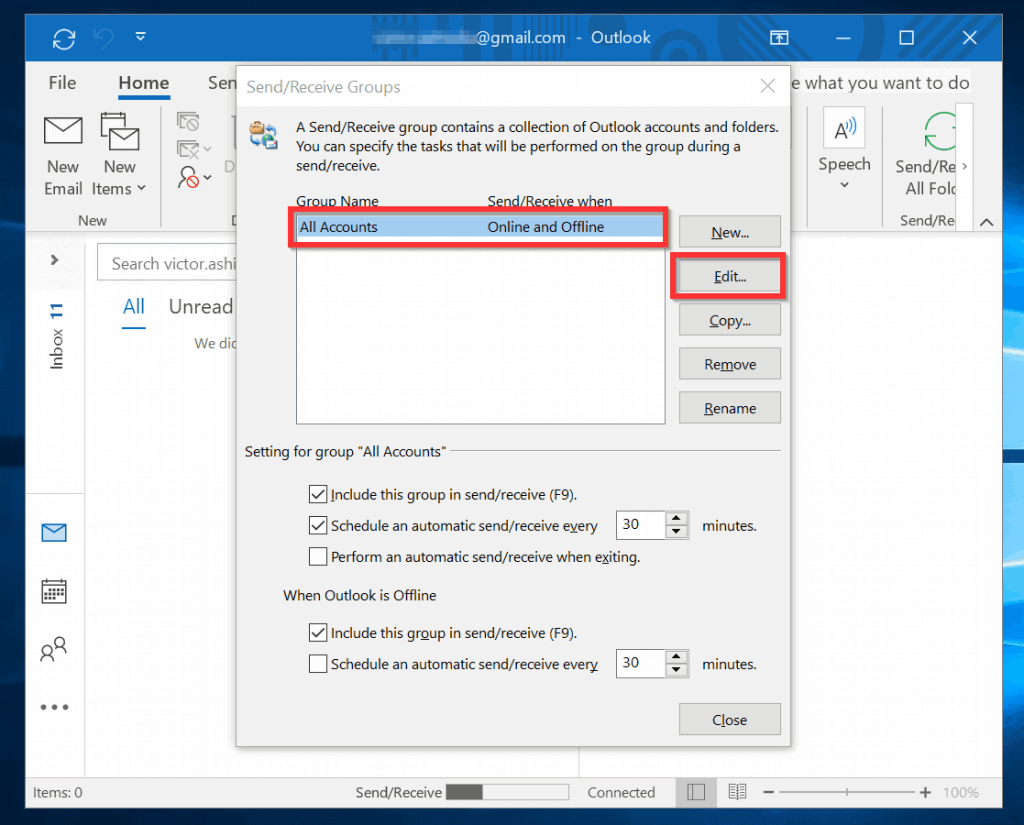Viewport: 1024px width, 825px height.
Task: Click the Send/Receive when column header
Action: 550,201
